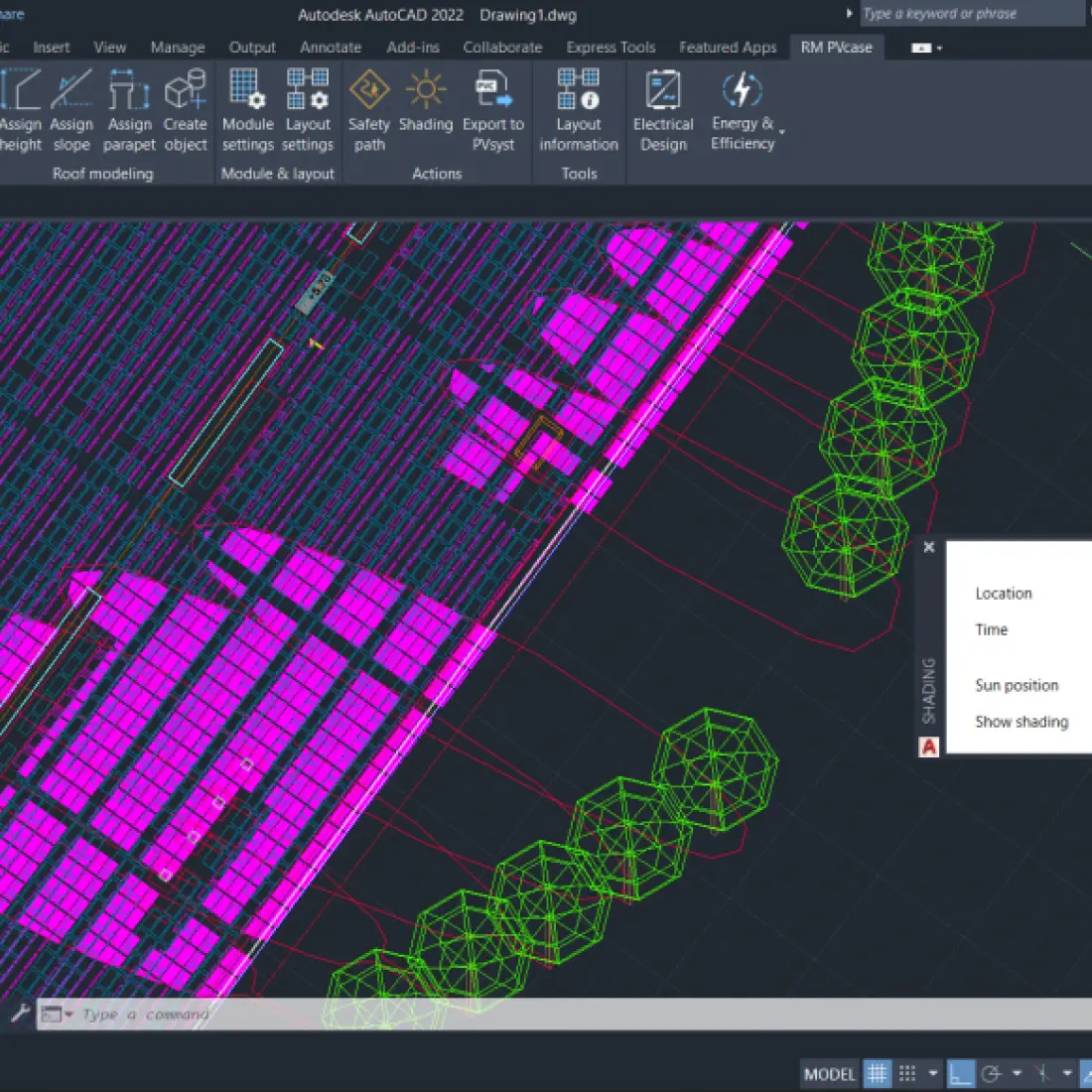1092x1092 pixels.
Task: Open isometric drafting dropdown
Action: click(x=1067, y=1074)
